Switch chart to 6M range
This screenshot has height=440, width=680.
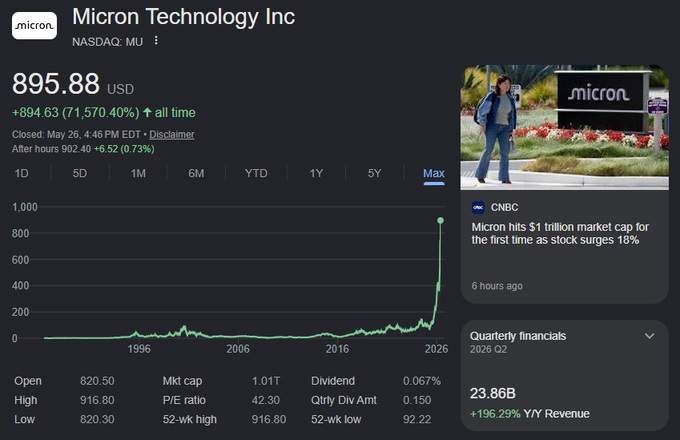point(196,173)
